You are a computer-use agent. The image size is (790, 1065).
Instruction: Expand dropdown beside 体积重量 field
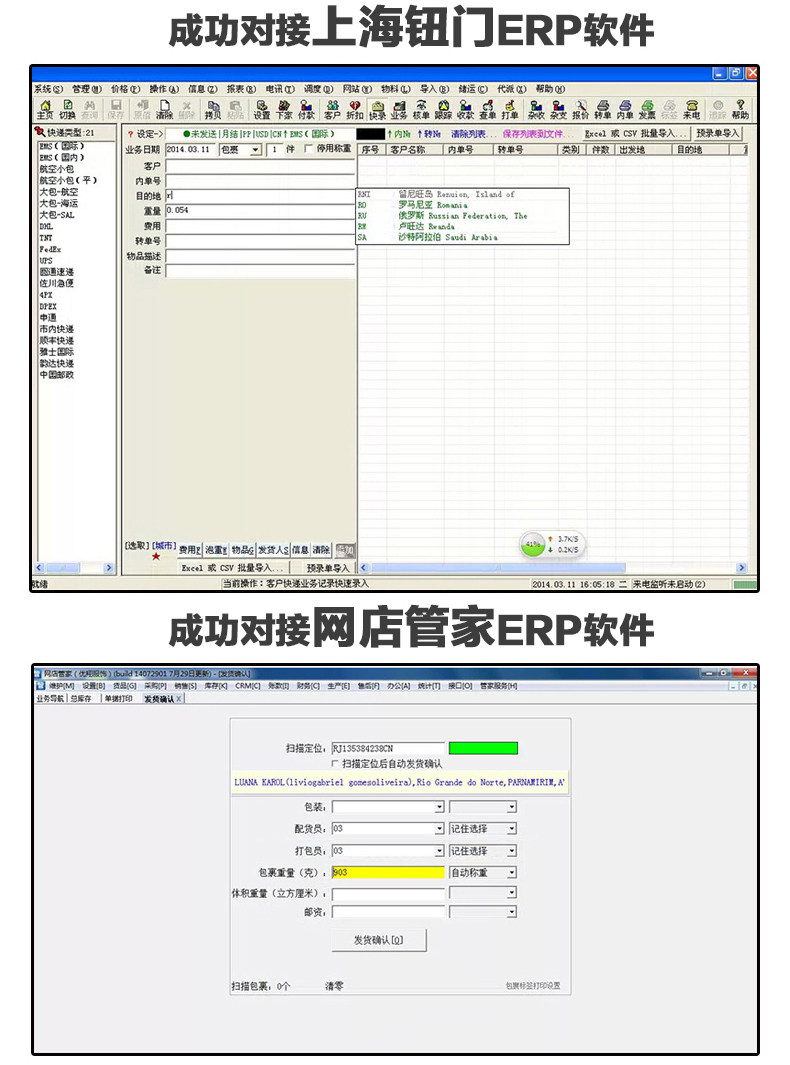click(x=511, y=892)
